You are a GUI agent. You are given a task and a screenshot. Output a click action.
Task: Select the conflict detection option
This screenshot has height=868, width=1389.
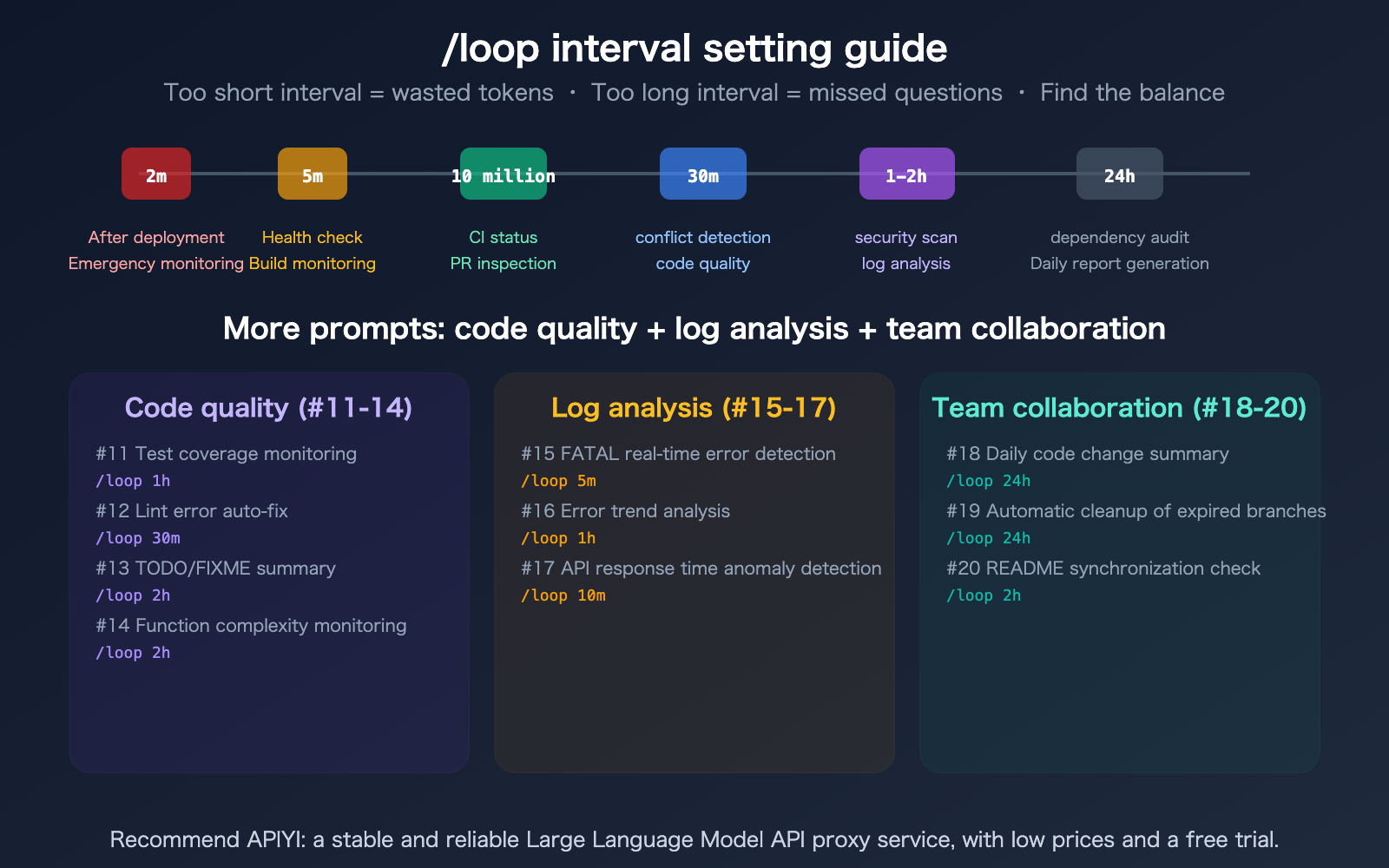(x=703, y=237)
